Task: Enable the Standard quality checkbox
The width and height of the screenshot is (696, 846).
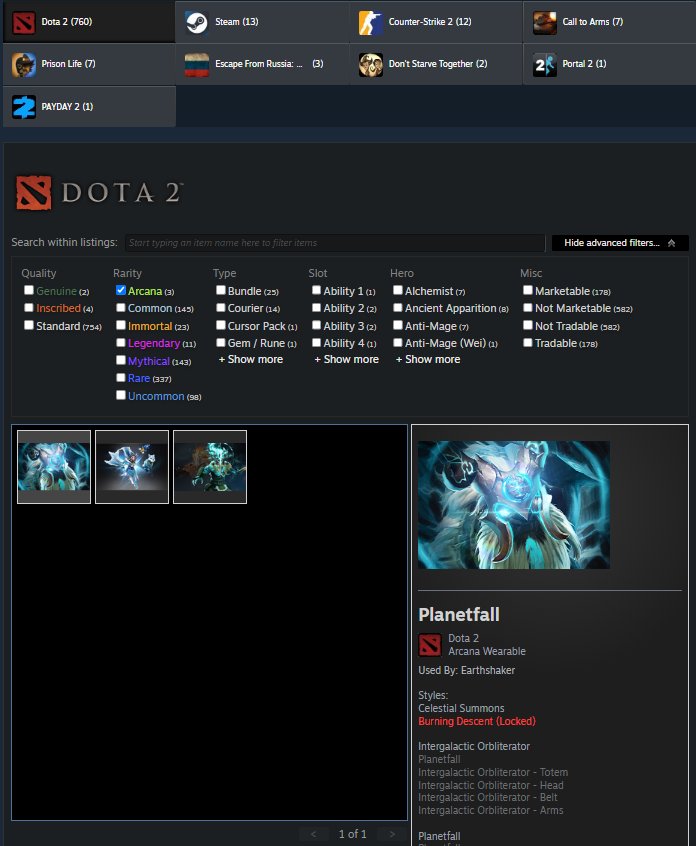Action: [x=29, y=325]
